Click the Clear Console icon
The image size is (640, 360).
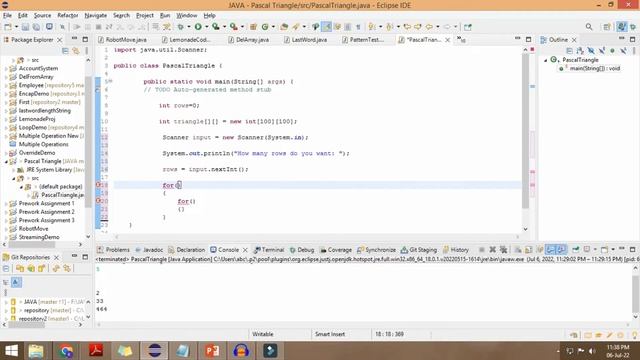click(x=518, y=250)
